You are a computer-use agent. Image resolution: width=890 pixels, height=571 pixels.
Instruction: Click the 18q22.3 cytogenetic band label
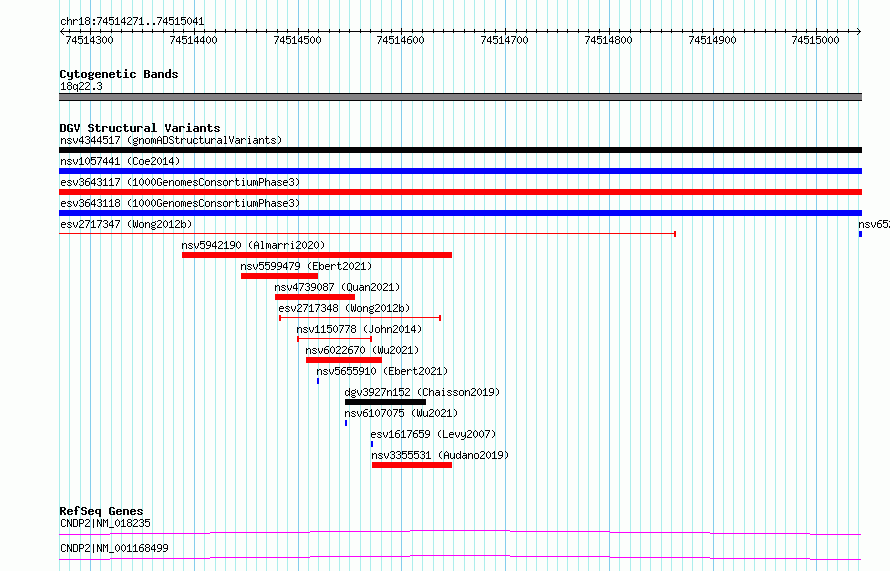pos(81,86)
